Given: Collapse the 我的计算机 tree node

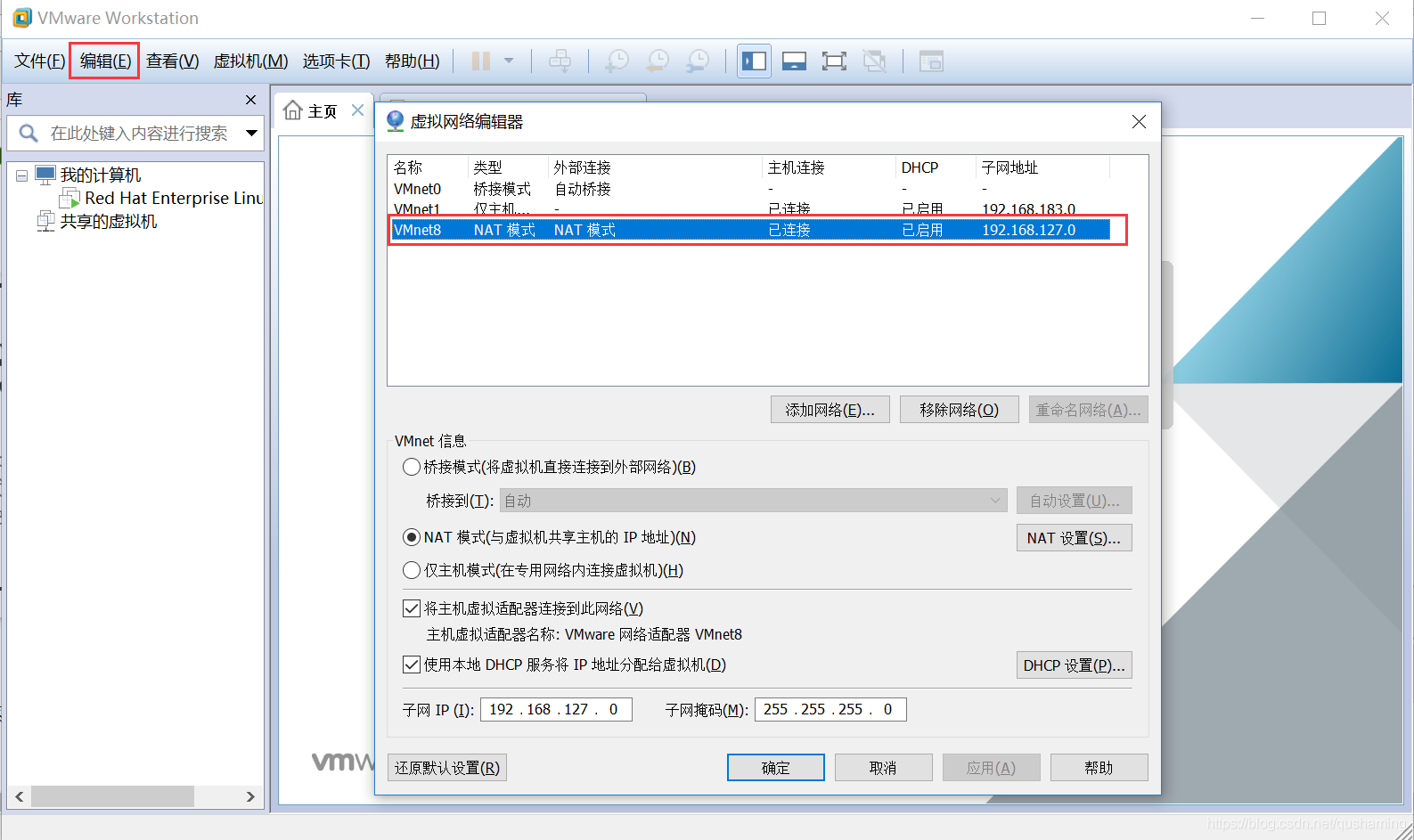Looking at the screenshot, I should pyautogui.click(x=21, y=175).
